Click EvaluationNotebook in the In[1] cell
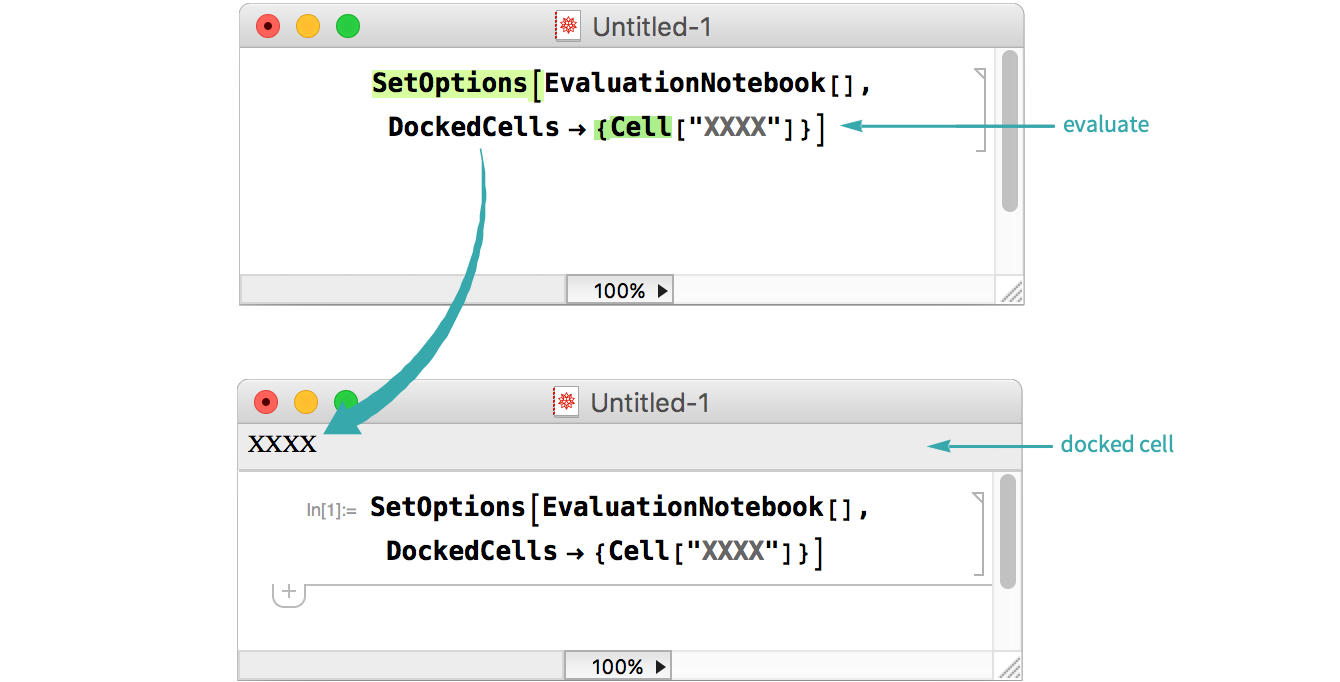 click(x=683, y=507)
